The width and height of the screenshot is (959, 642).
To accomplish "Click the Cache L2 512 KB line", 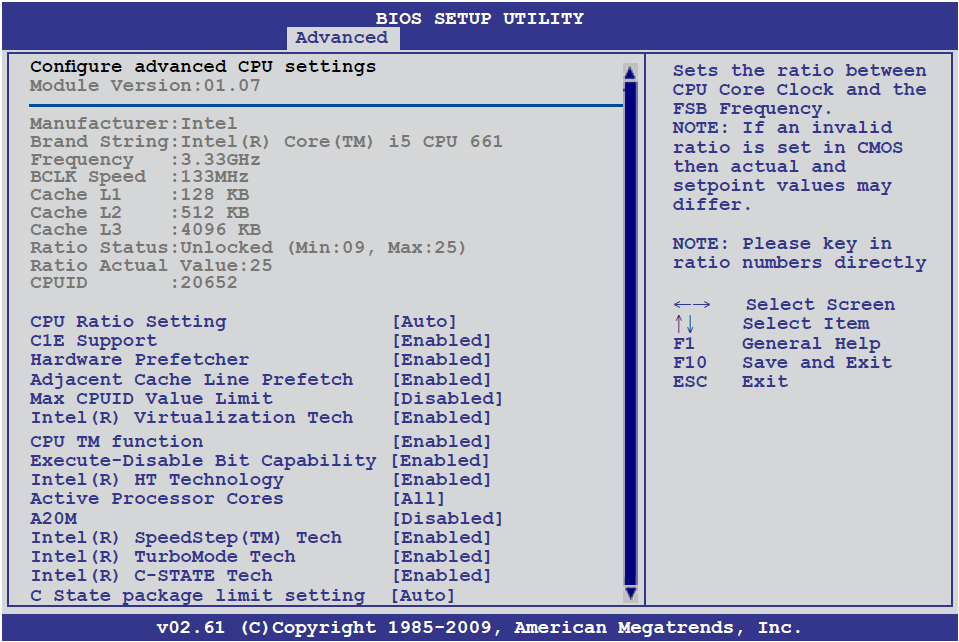I will (x=139, y=213).
